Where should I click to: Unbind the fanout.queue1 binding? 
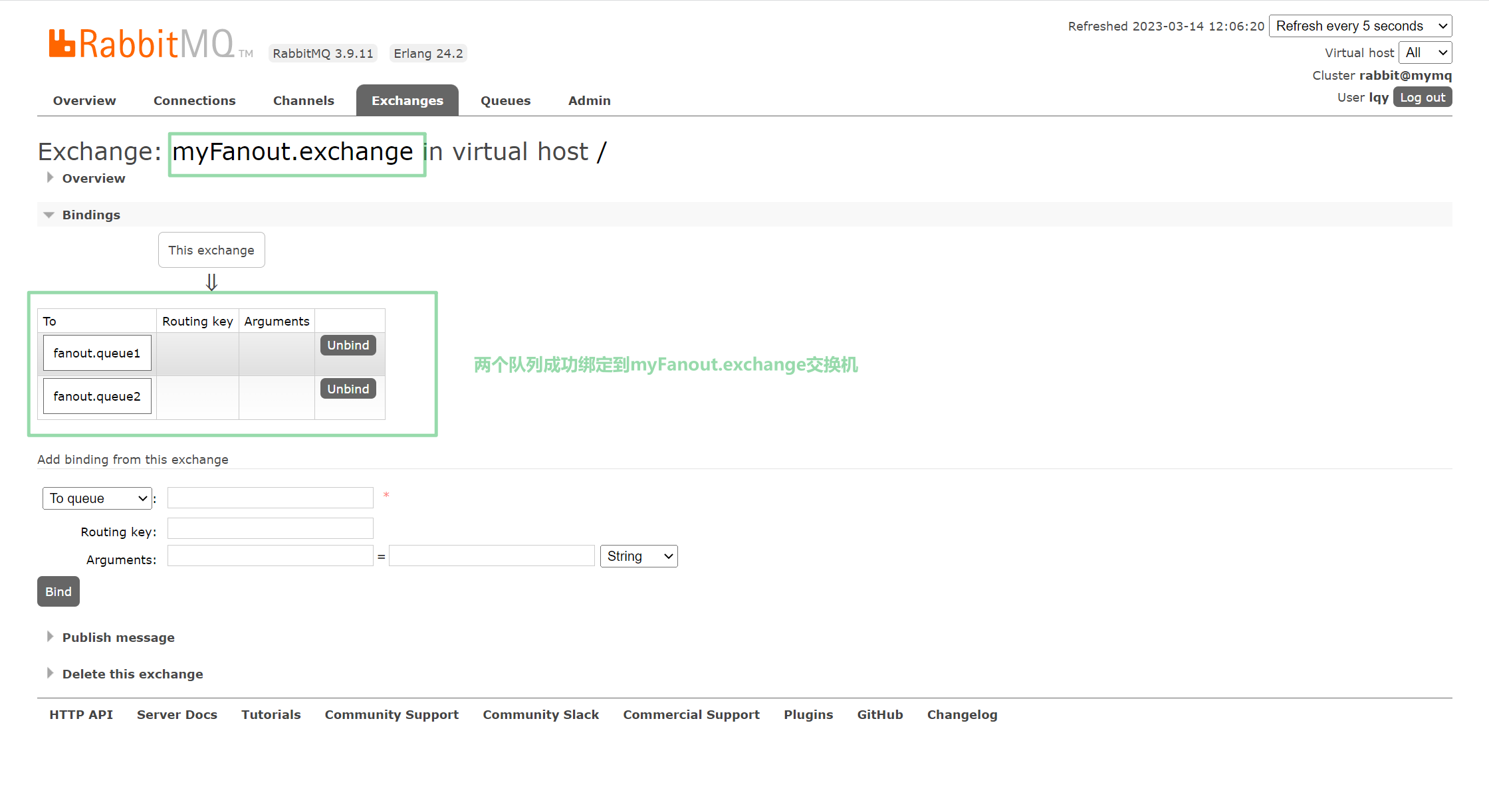[x=348, y=345]
